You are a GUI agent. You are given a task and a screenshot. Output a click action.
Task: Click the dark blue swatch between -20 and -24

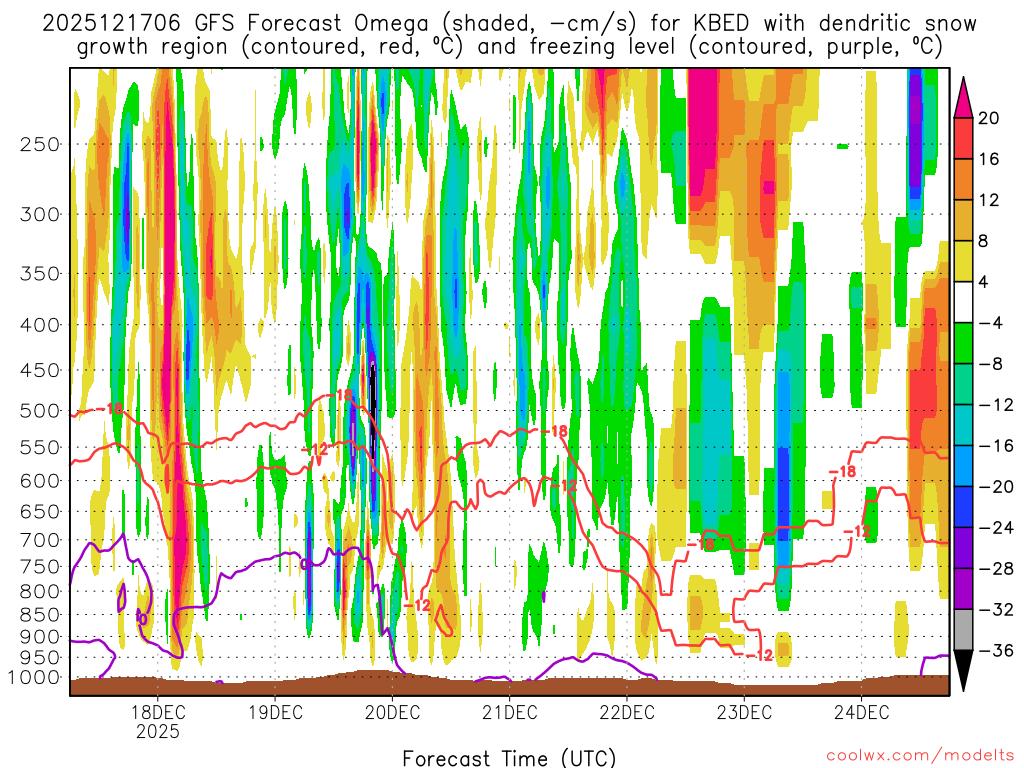pyautogui.click(x=963, y=507)
